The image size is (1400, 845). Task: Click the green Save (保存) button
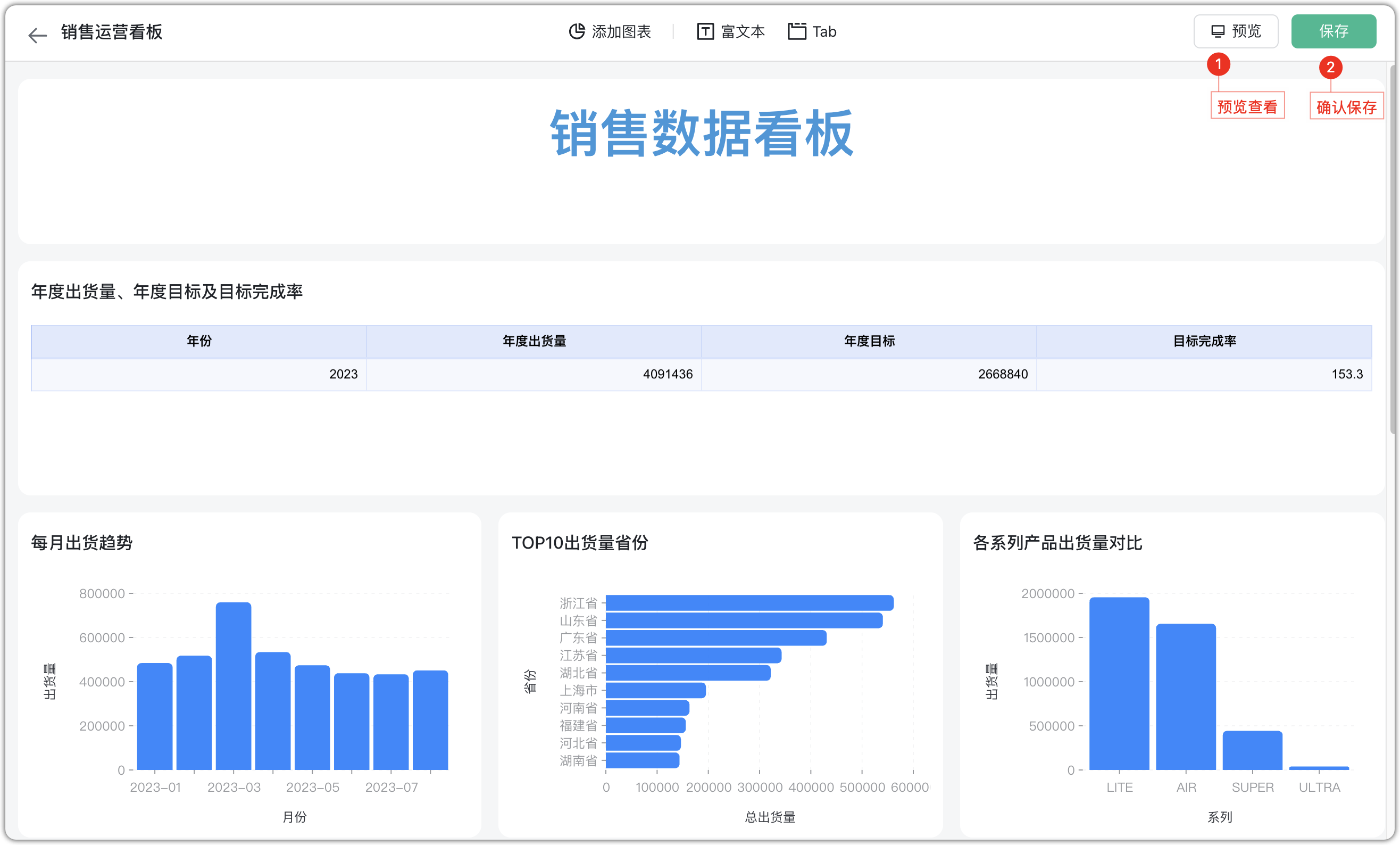[x=1333, y=31]
